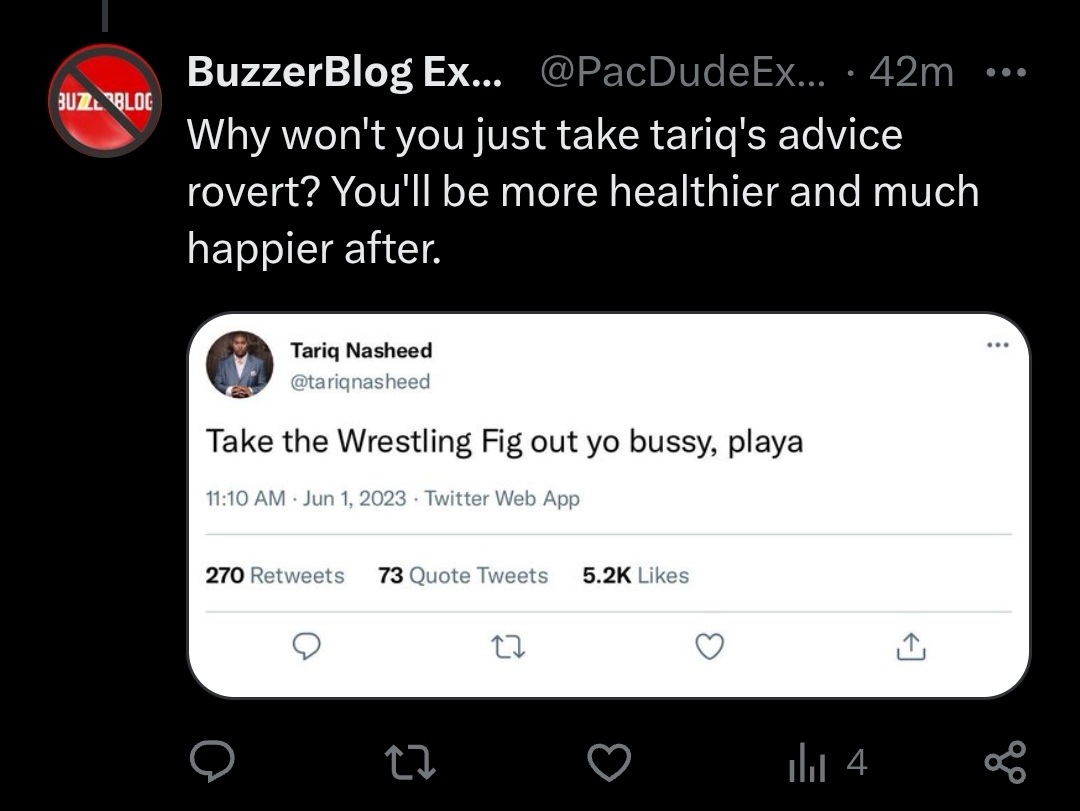This screenshot has height=811, width=1080.
Task: Open BuzzerBlog profile avatar
Action: point(105,100)
